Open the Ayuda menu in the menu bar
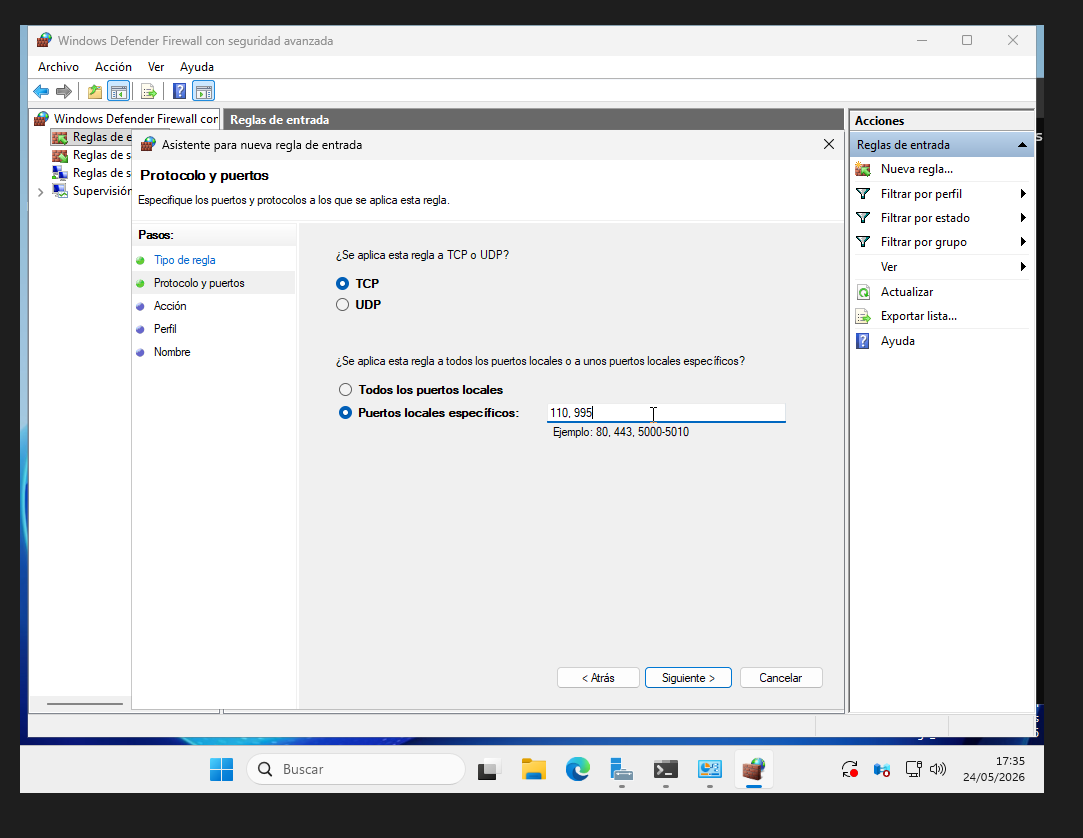Screen dimensions: 1083x838 click(x=197, y=67)
